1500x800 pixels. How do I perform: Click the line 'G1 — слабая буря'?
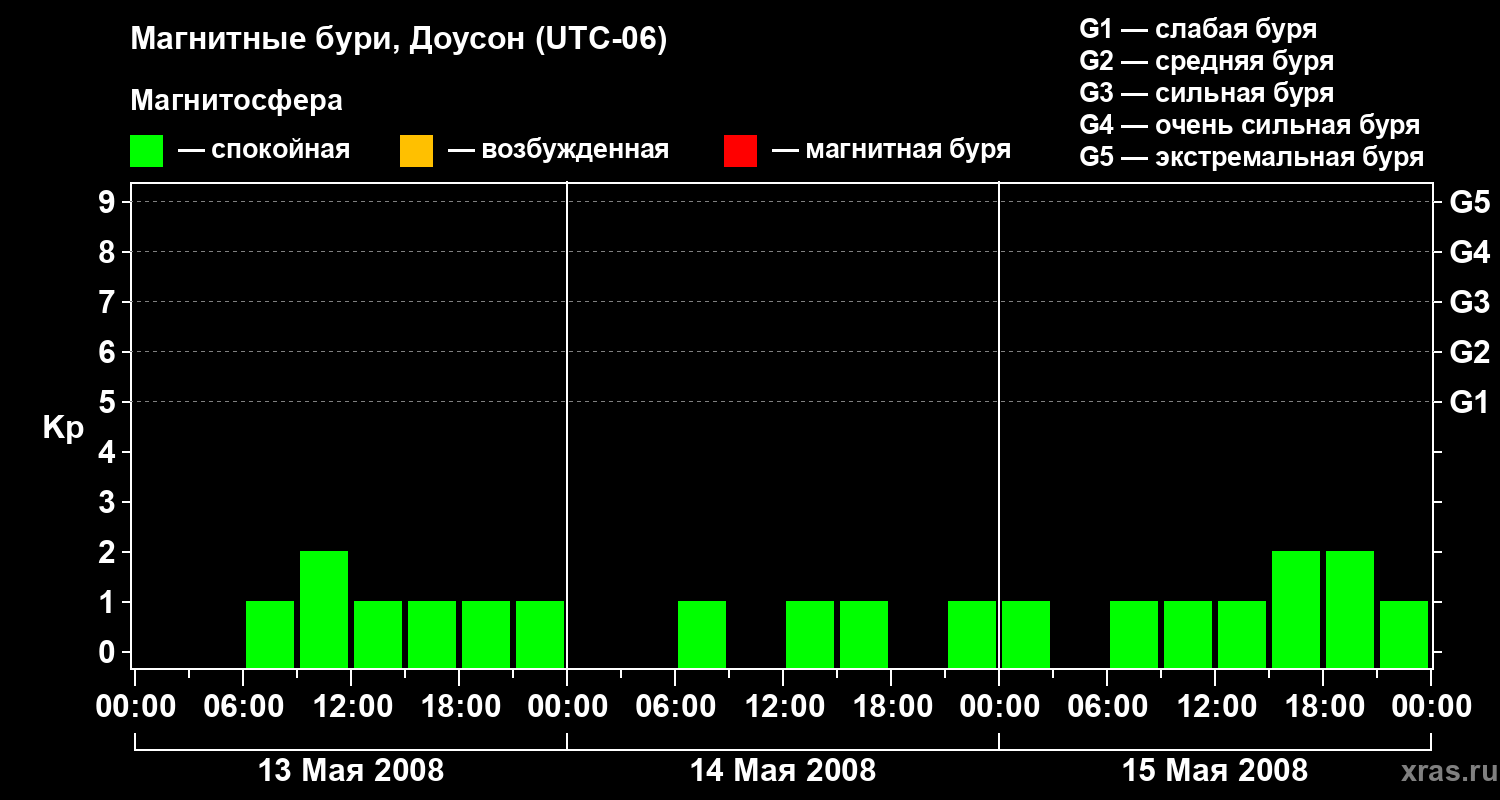point(1198,29)
